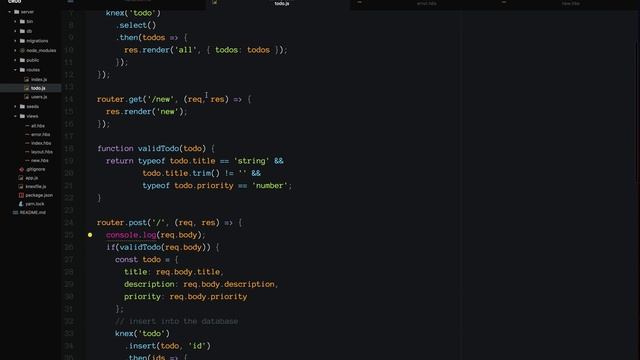
Task: Open .gitignore in the file tree
Action: tap(36, 169)
